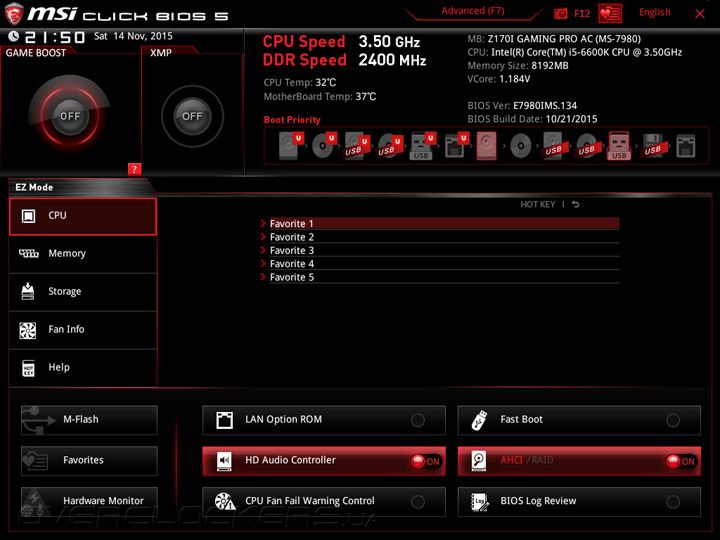Open the Help section in sidebar
The width and height of the screenshot is (720, 540).
coord(83,368)
